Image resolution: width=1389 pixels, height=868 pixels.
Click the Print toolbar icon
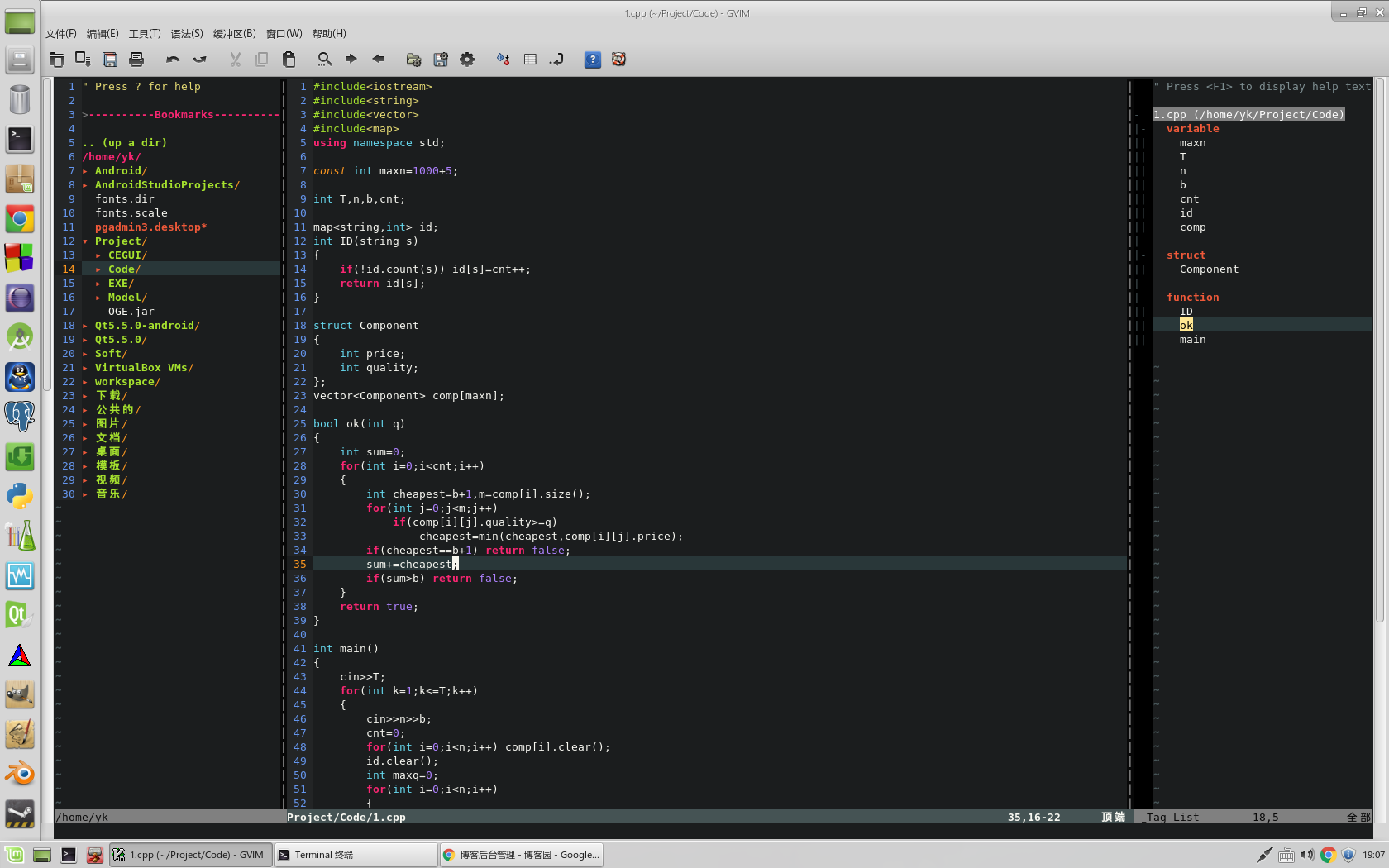pyautogui.click(x=136, y=60)
